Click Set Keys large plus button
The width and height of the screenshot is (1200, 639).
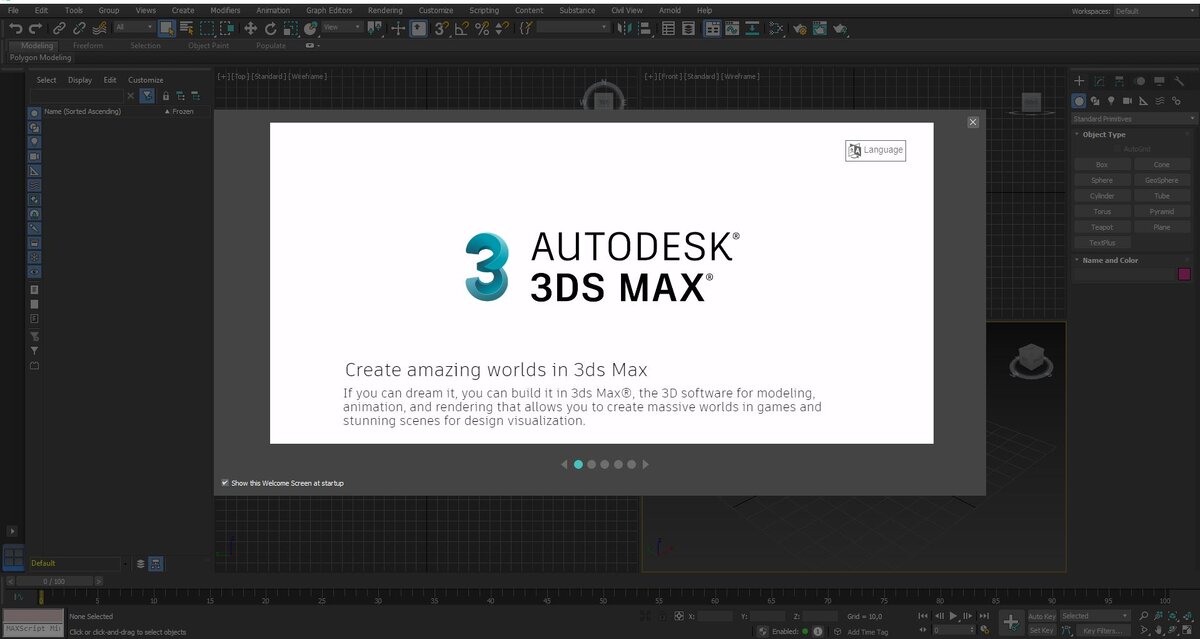click(1011, 623)
